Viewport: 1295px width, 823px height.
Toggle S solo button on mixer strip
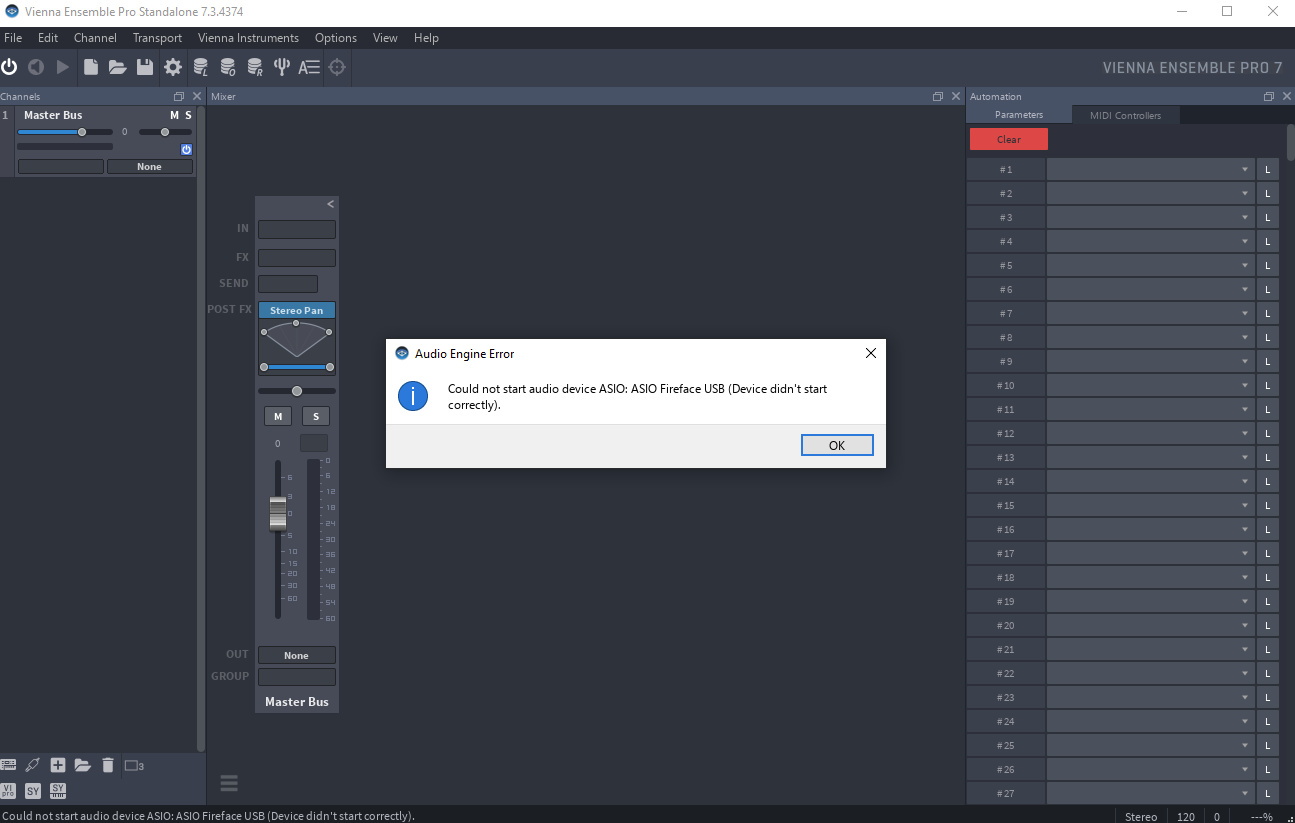316,416
